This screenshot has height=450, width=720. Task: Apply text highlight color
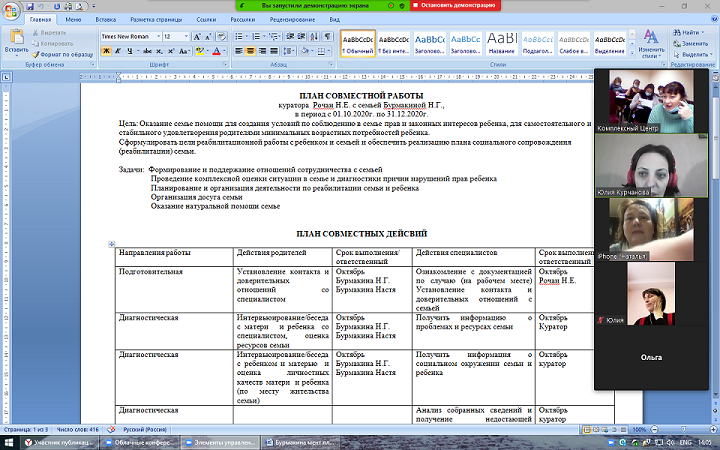click(199, 51)
